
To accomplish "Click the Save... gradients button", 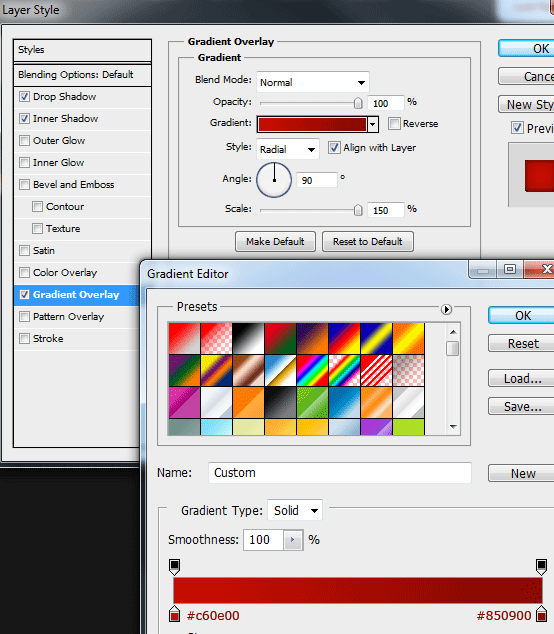I will (x=522, y=406).
